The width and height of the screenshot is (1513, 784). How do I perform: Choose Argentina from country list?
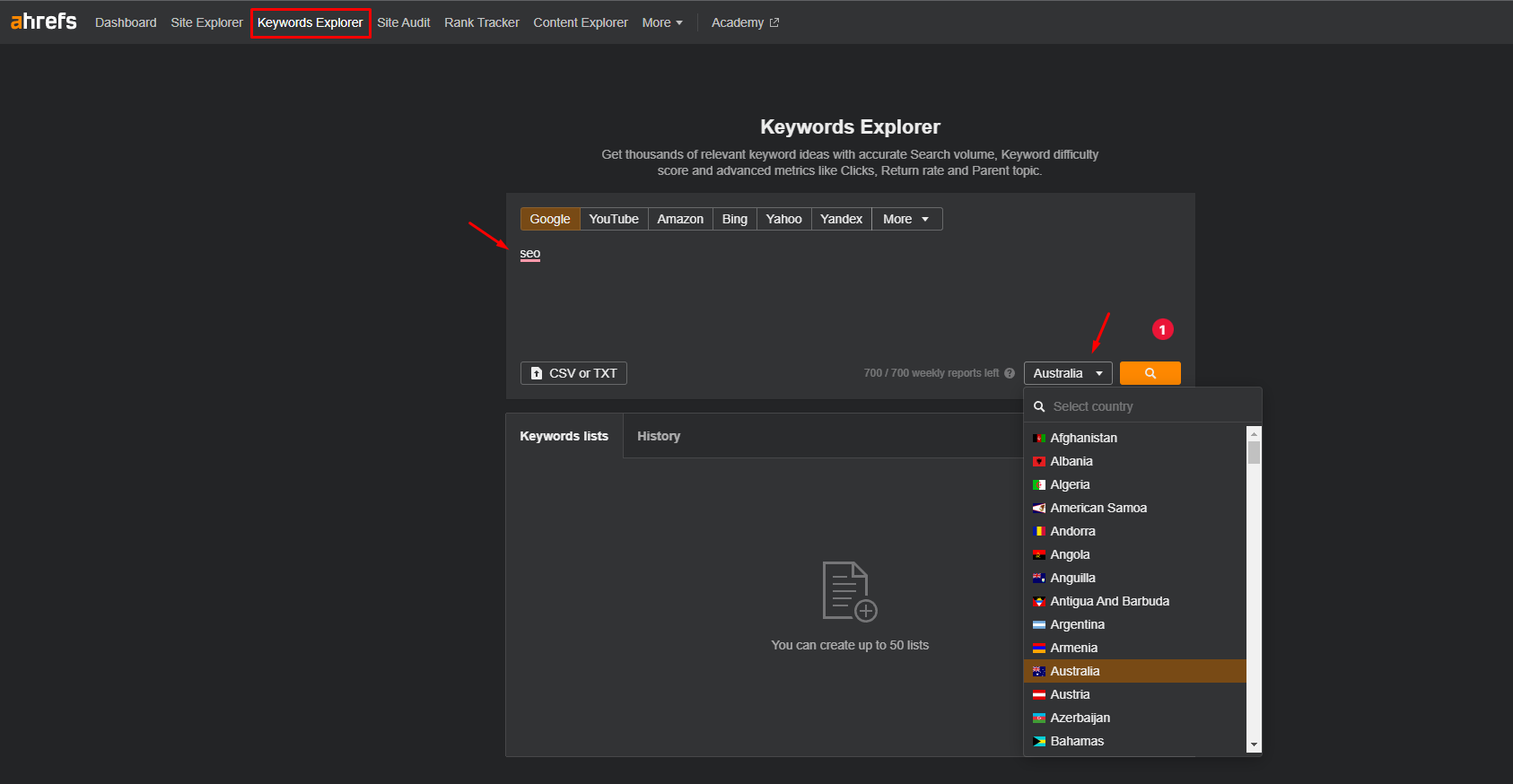[x=1135, y=624]
